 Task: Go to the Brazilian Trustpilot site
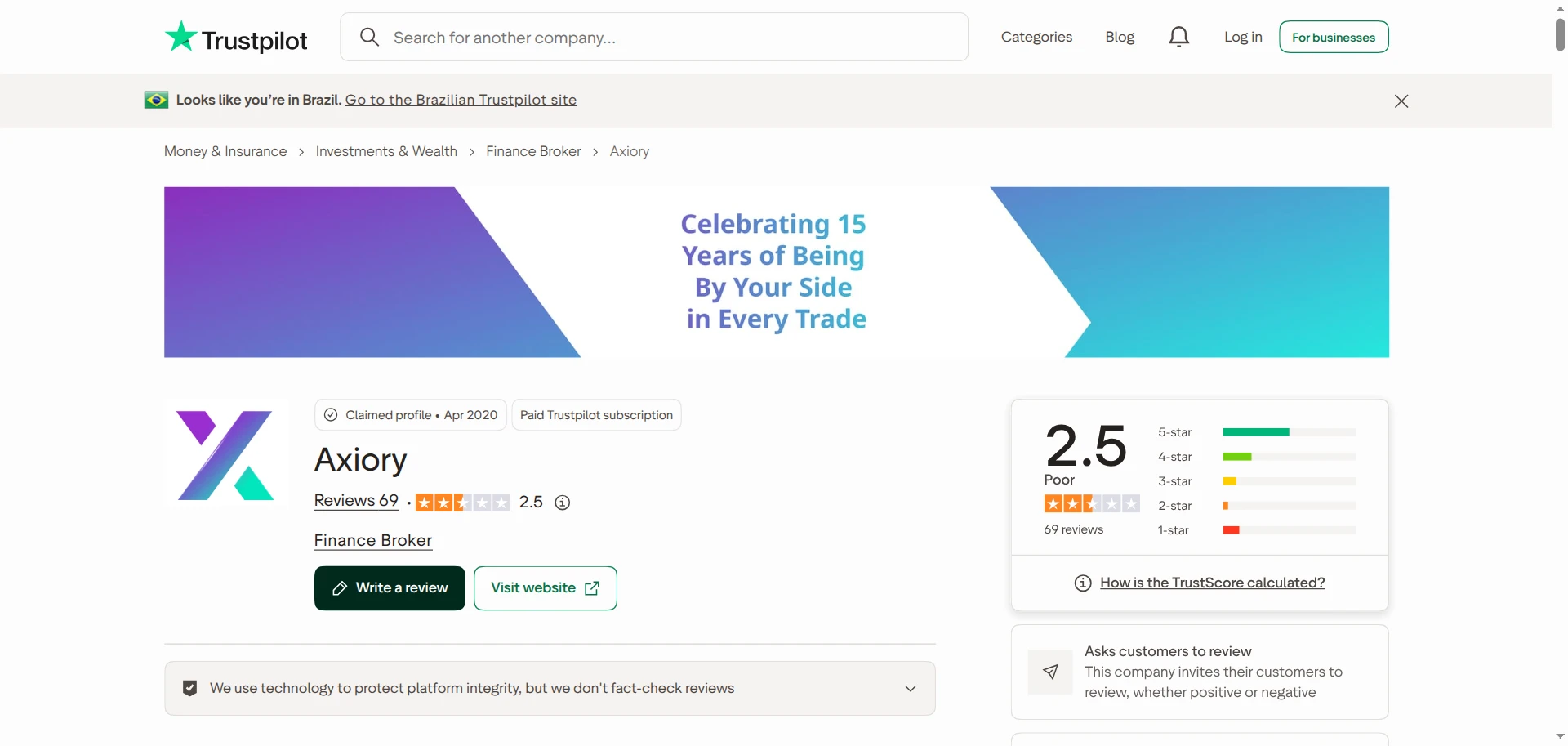(461, 100)
